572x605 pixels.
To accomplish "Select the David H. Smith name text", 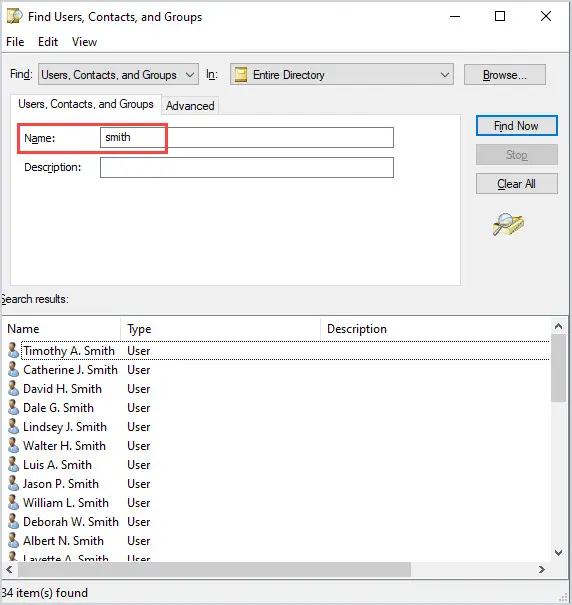I will coord(63,389).
